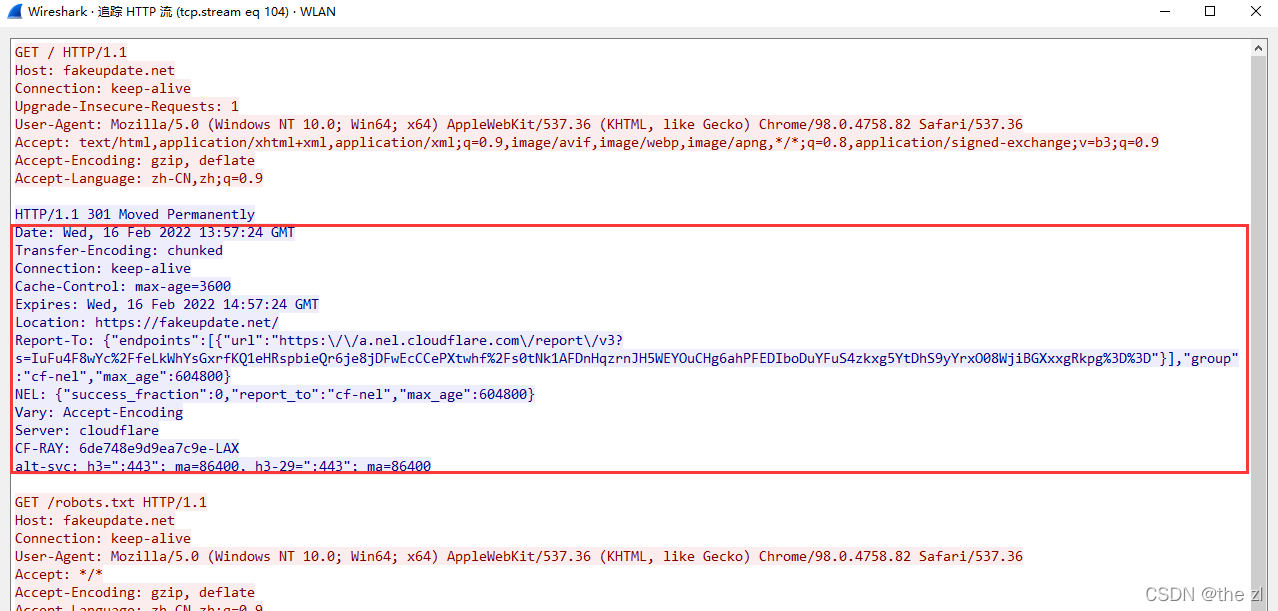Close the Follow HTTP Stream window
This screenshot has height=611, width=1278.
tap(1256, 12)
